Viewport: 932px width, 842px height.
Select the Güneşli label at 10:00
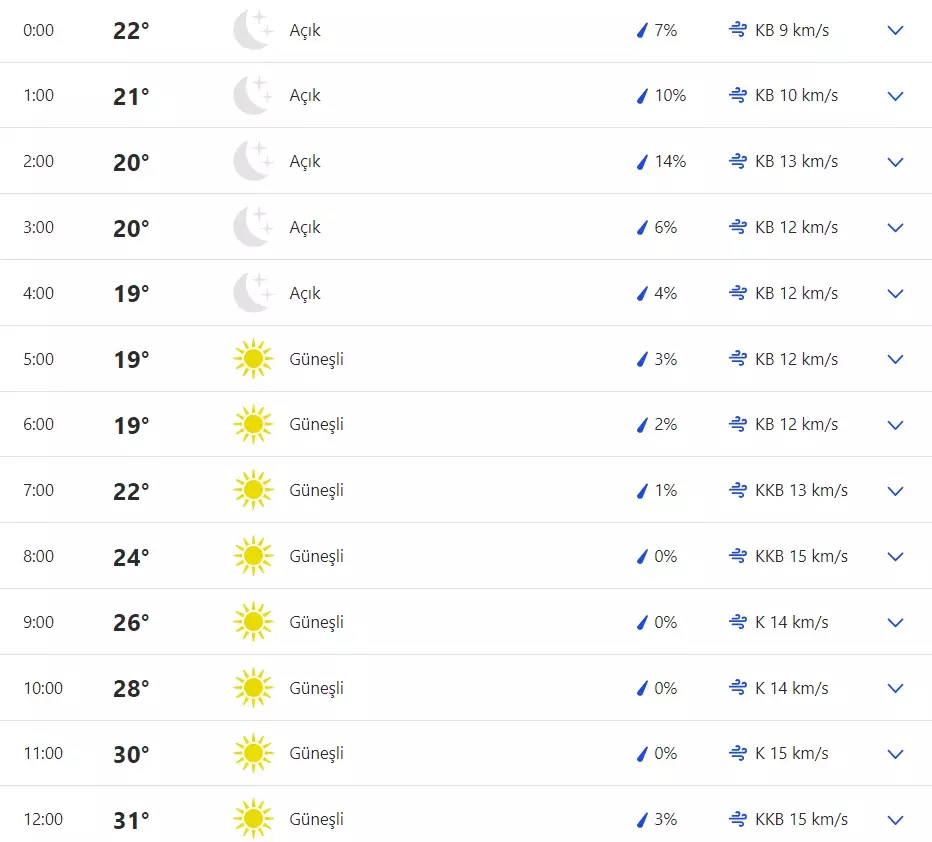point(316,688)
